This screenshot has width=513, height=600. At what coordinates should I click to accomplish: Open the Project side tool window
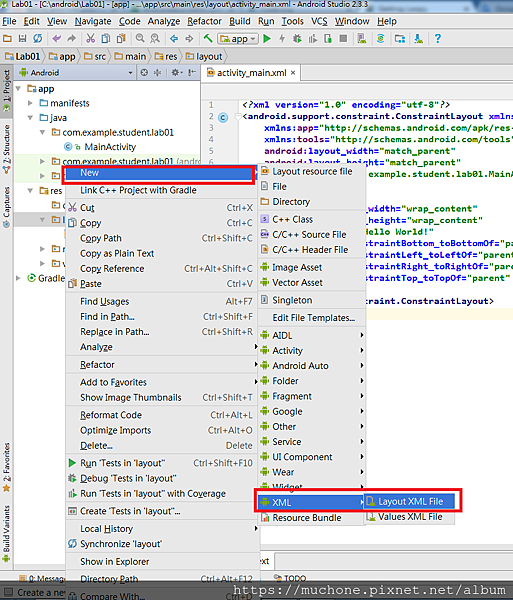(x=7, y=90)
